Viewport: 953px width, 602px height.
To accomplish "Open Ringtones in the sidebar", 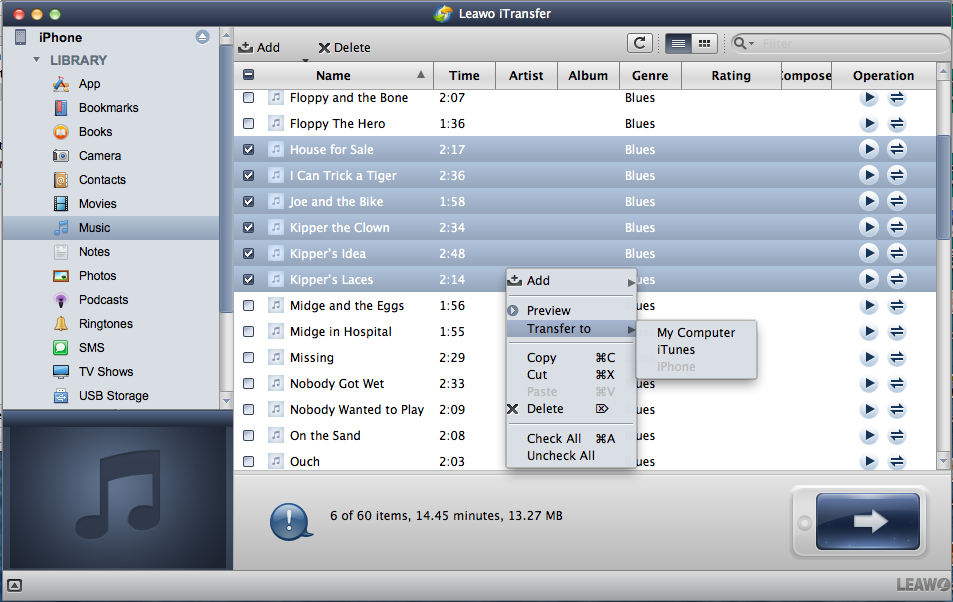I will point(105,324).
